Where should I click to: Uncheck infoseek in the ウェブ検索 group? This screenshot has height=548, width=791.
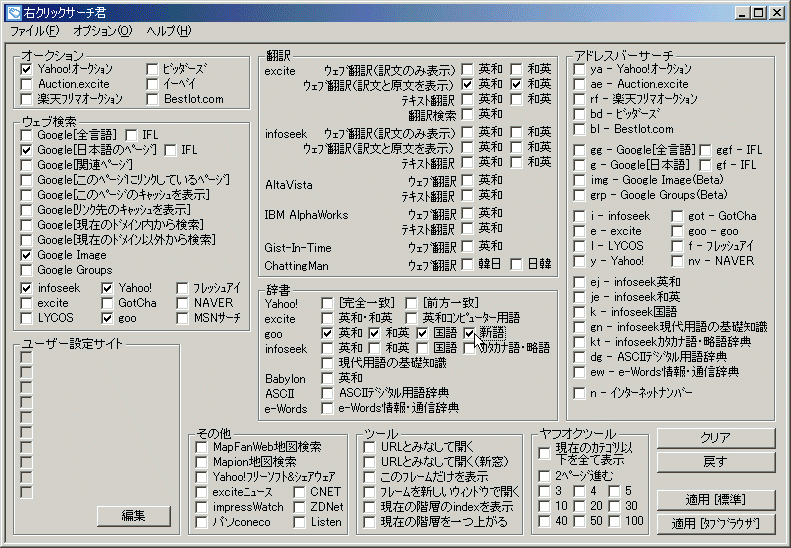(x=26, y=288)
